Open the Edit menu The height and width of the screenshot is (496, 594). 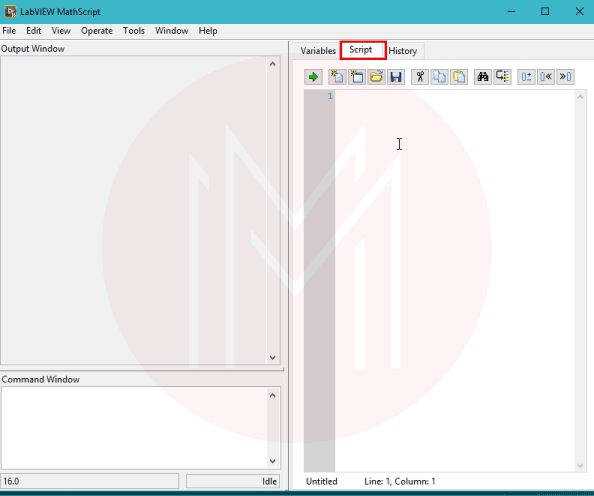(33, 31)
